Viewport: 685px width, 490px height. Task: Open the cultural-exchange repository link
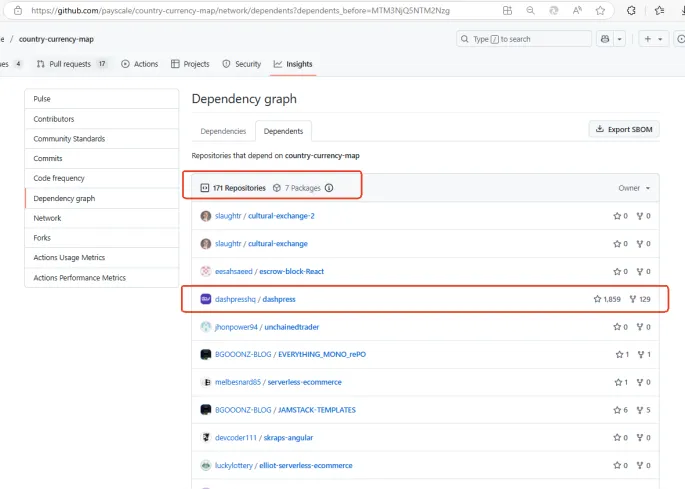pyautogui.click(x=278, y=244)
